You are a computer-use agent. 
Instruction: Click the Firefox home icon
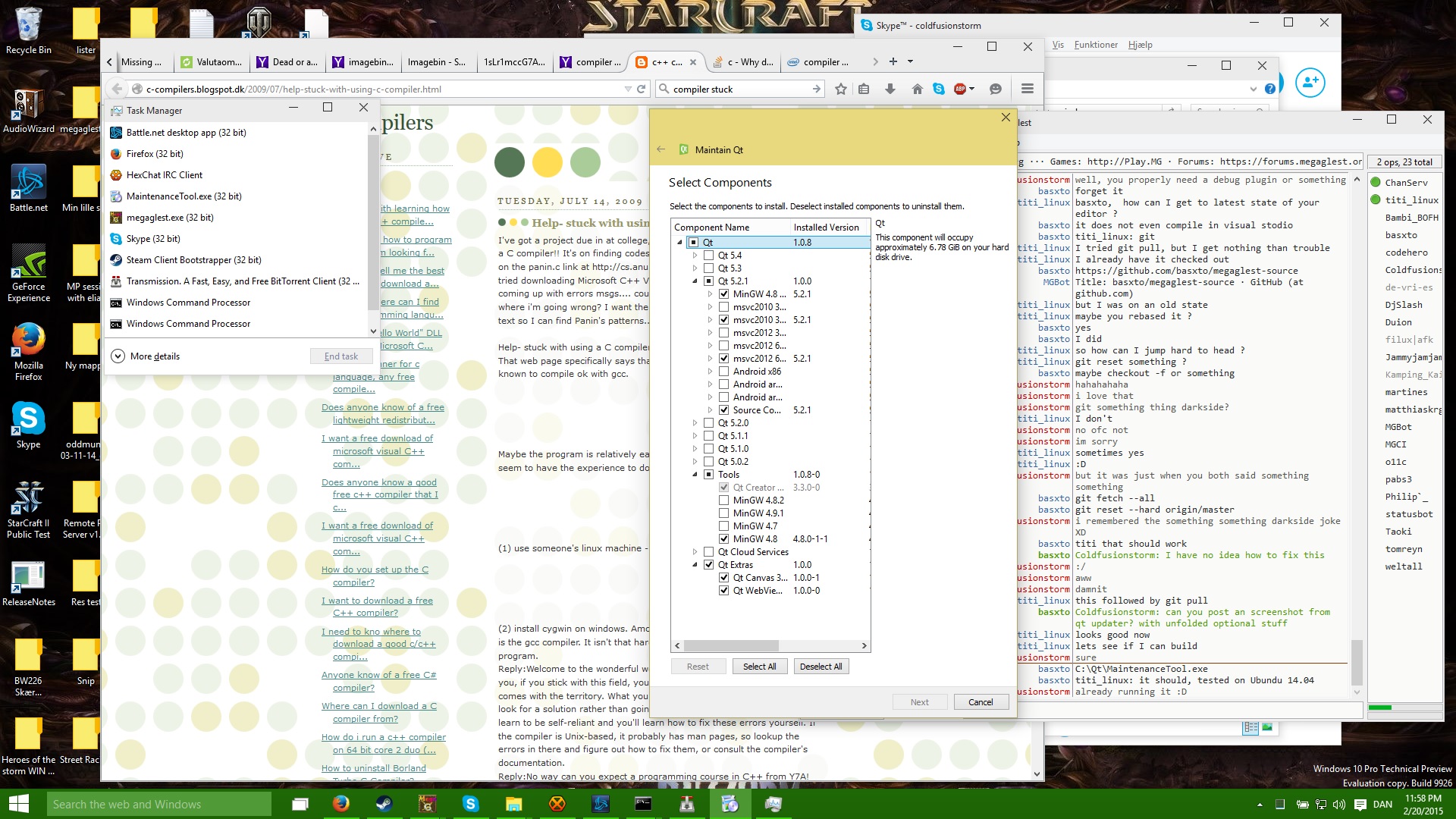(917, 89)
